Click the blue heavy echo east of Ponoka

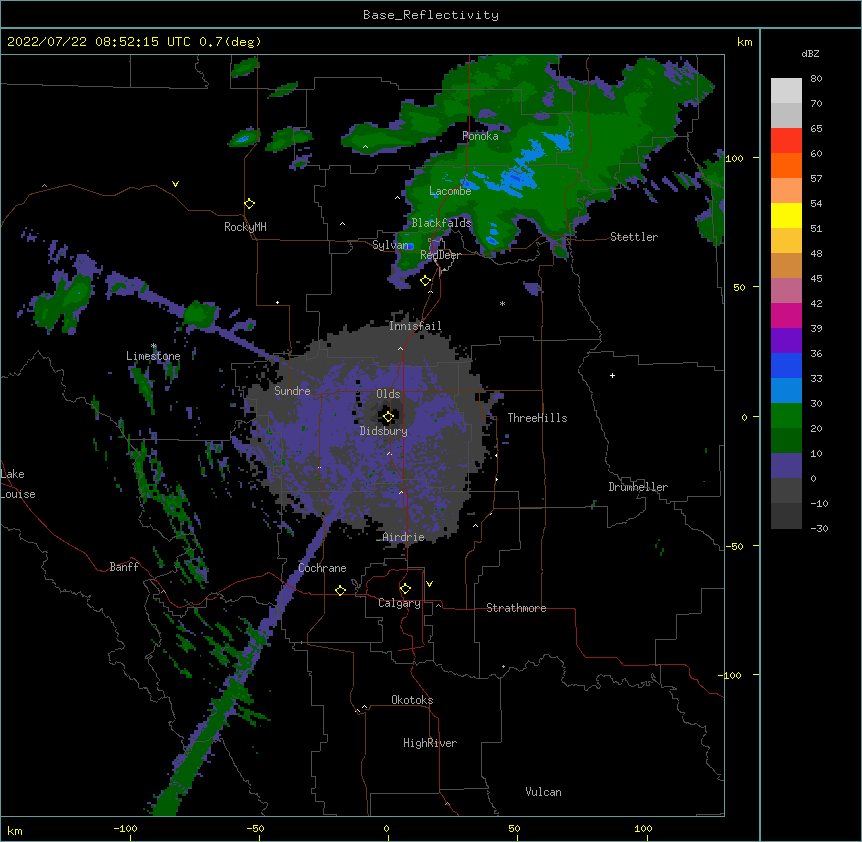coord(560,140)
